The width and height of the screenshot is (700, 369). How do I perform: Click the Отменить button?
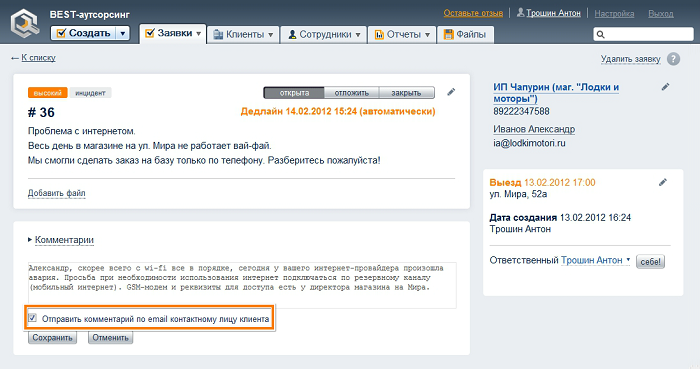(110, 338)
